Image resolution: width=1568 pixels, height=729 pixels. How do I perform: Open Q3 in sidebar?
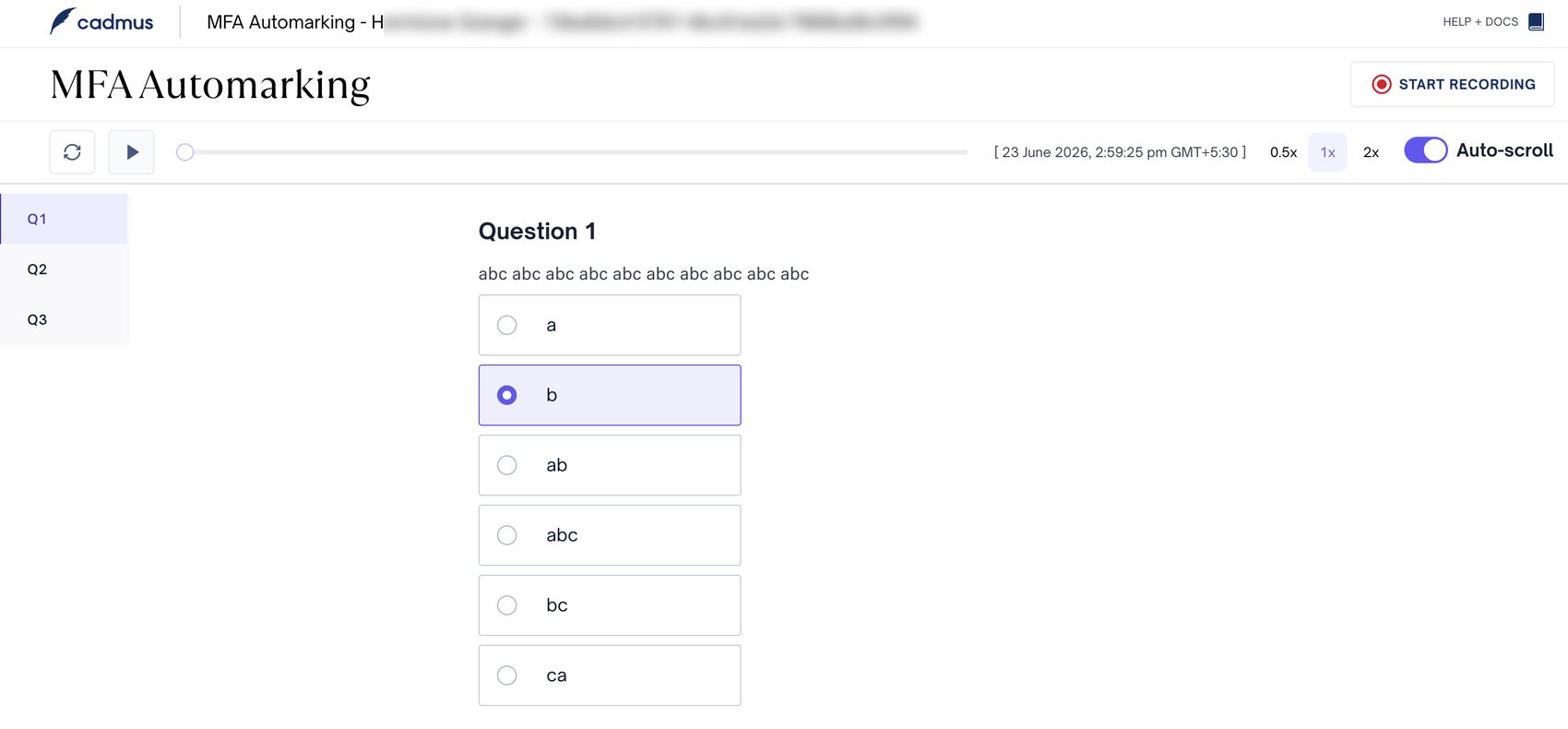pos(64,319)
